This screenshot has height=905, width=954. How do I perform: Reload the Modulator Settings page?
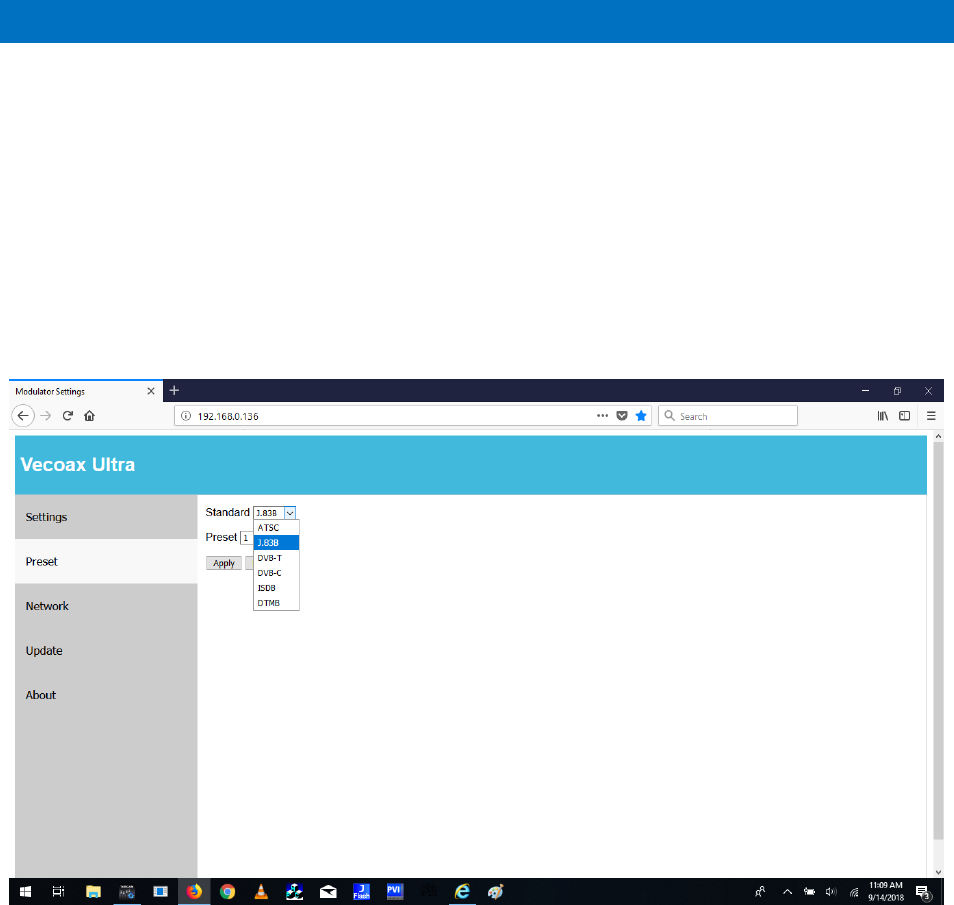pyautogui.click(x=68, y=416)
